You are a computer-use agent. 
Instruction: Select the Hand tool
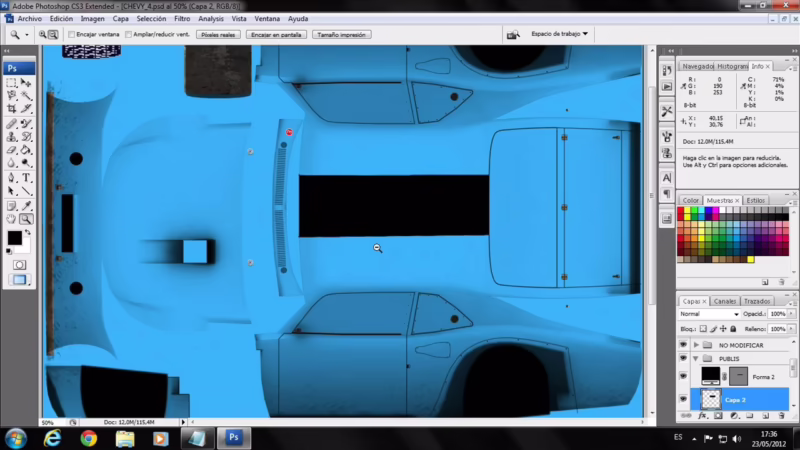pos(11,219)
